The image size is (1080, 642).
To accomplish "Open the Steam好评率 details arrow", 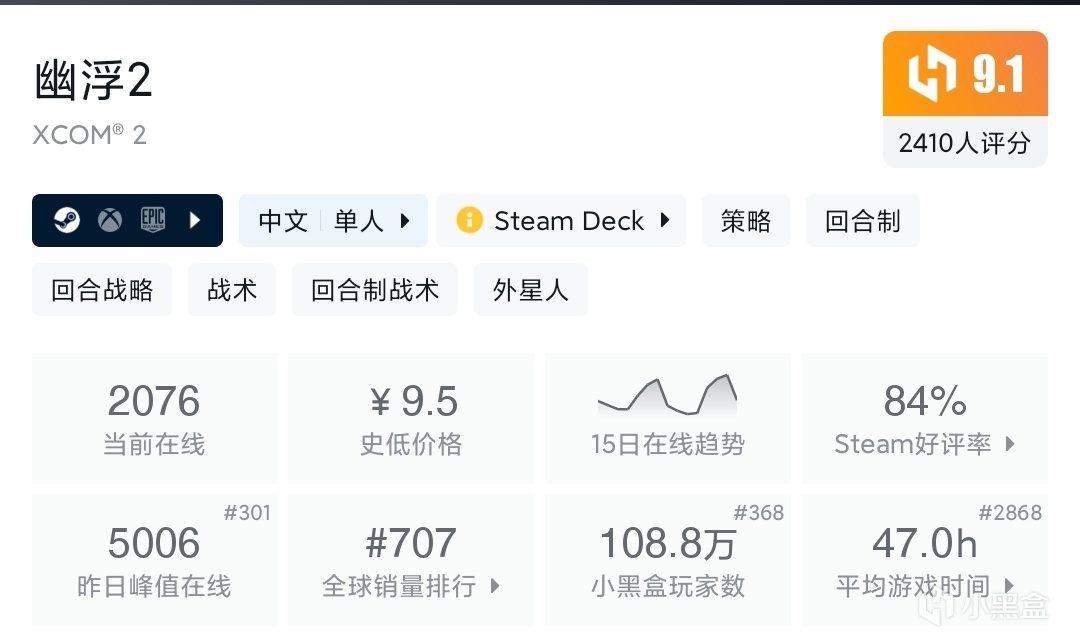I will click(1009, 443).
